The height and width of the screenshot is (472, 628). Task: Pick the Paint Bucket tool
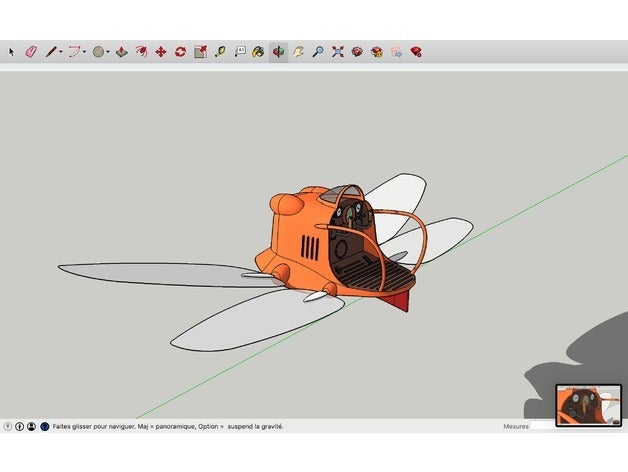coord(258,51)
